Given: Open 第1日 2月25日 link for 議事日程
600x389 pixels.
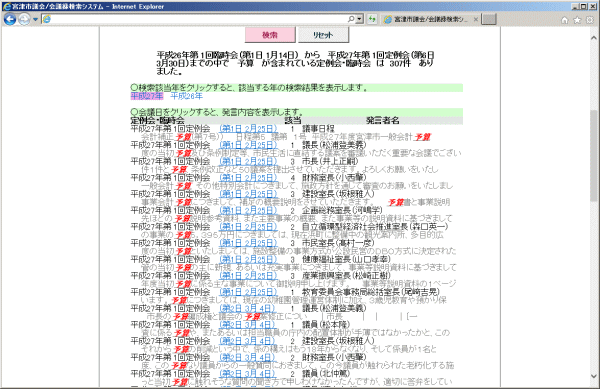Looking at the screenshot, I should 248,129.
